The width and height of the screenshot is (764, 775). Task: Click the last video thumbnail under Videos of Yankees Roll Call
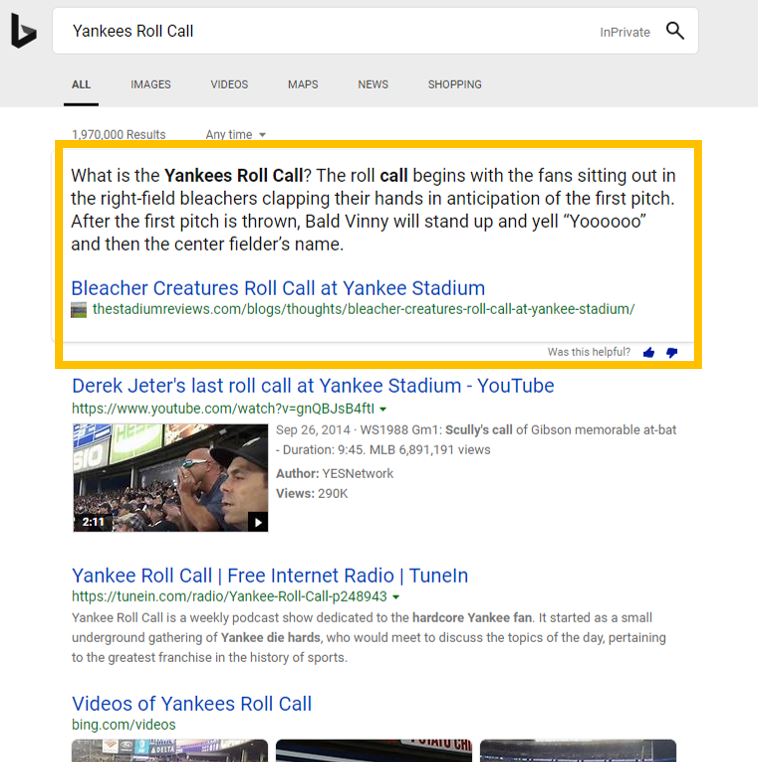tap(578, 751)
